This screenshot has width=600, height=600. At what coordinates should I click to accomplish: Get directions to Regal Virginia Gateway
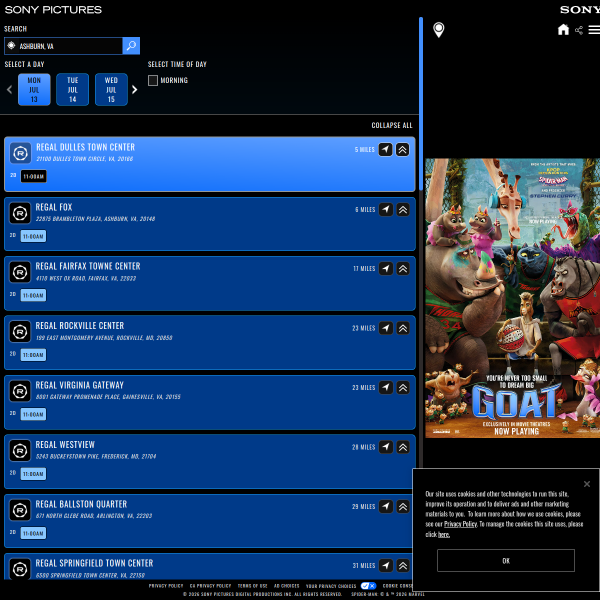386,387
